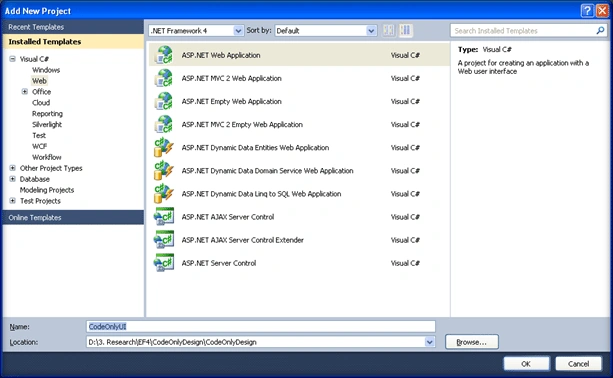
Task: Click the ASP.NET AJAX Server Control icon
Action: tap(164, 217)
